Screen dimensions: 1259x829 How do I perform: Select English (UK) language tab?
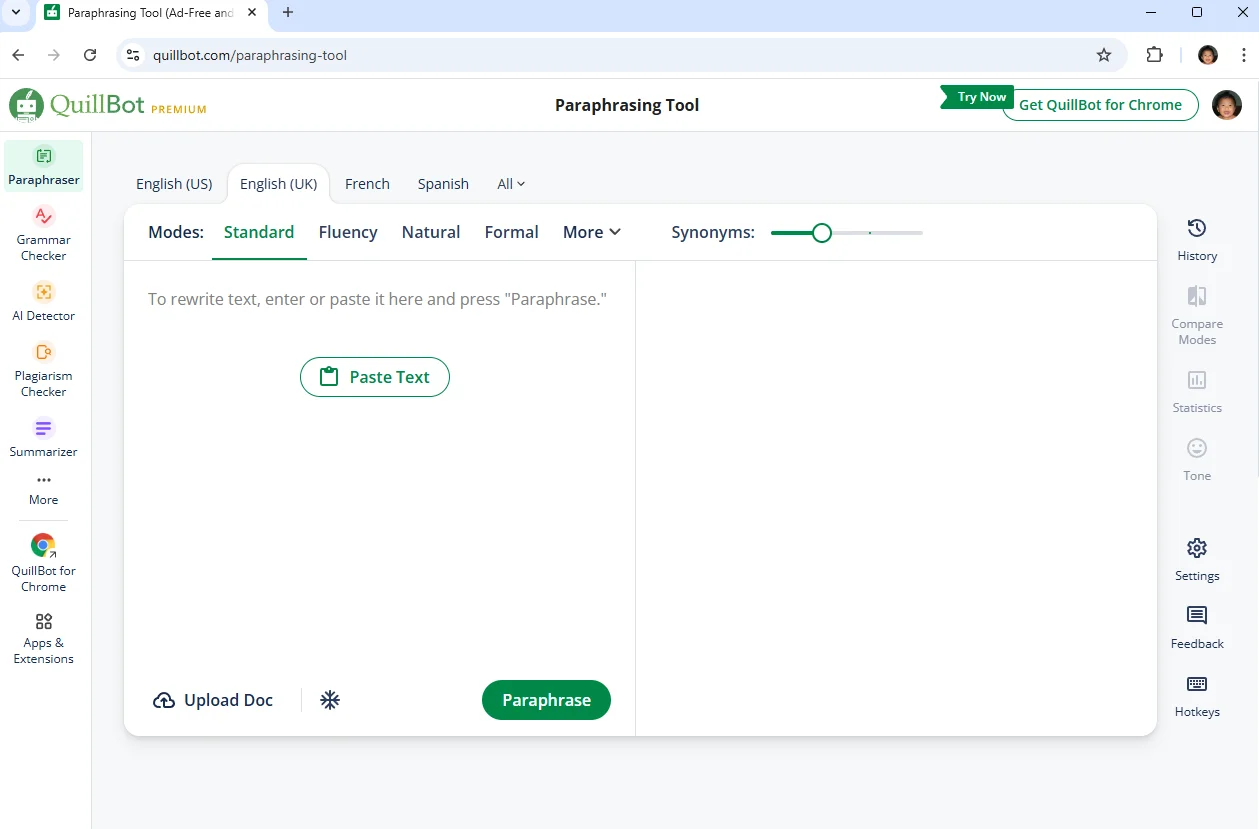[x=279, y=184]
